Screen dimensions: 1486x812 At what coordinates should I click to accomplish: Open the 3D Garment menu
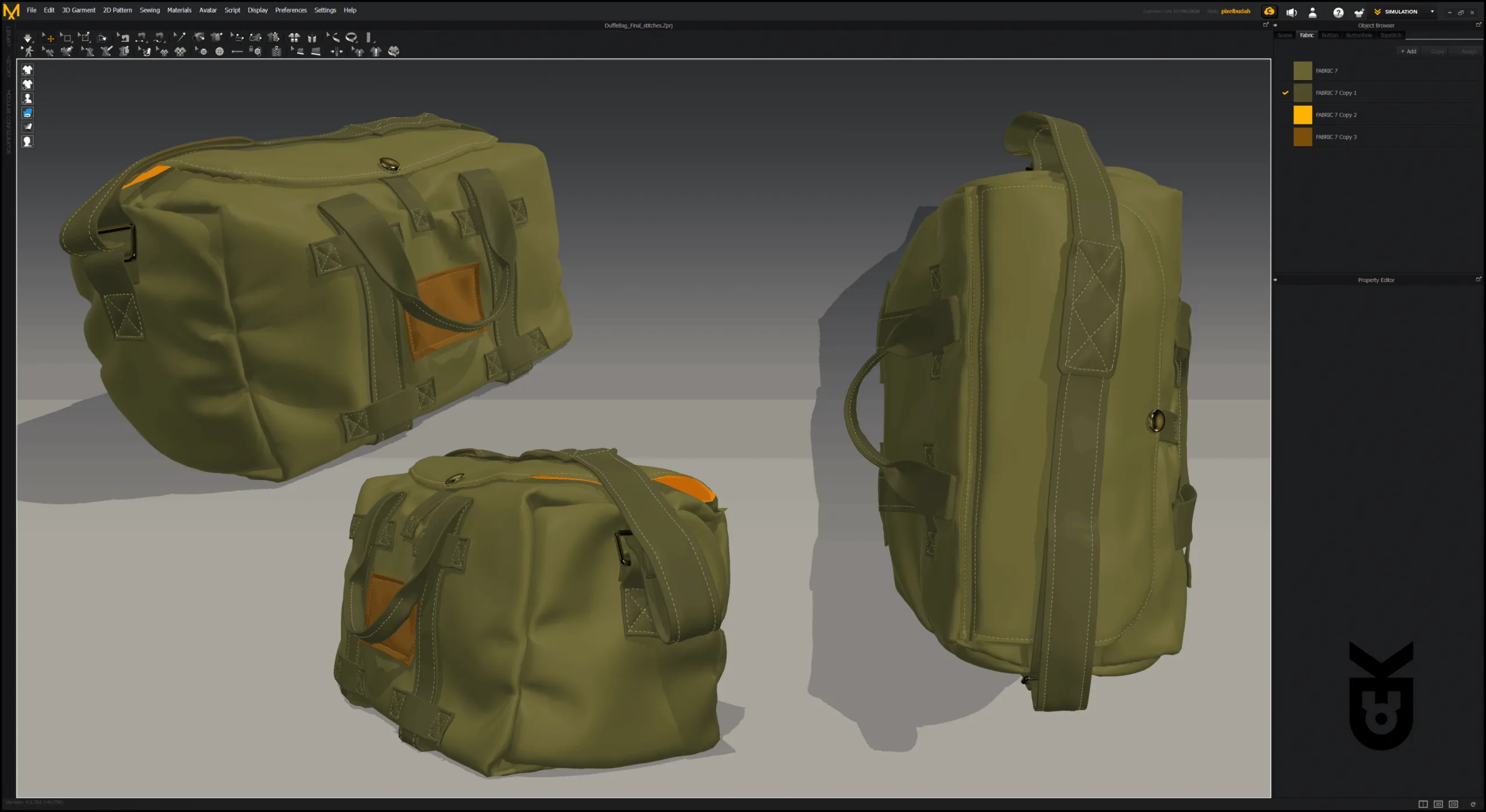click(x=78, y=10)
